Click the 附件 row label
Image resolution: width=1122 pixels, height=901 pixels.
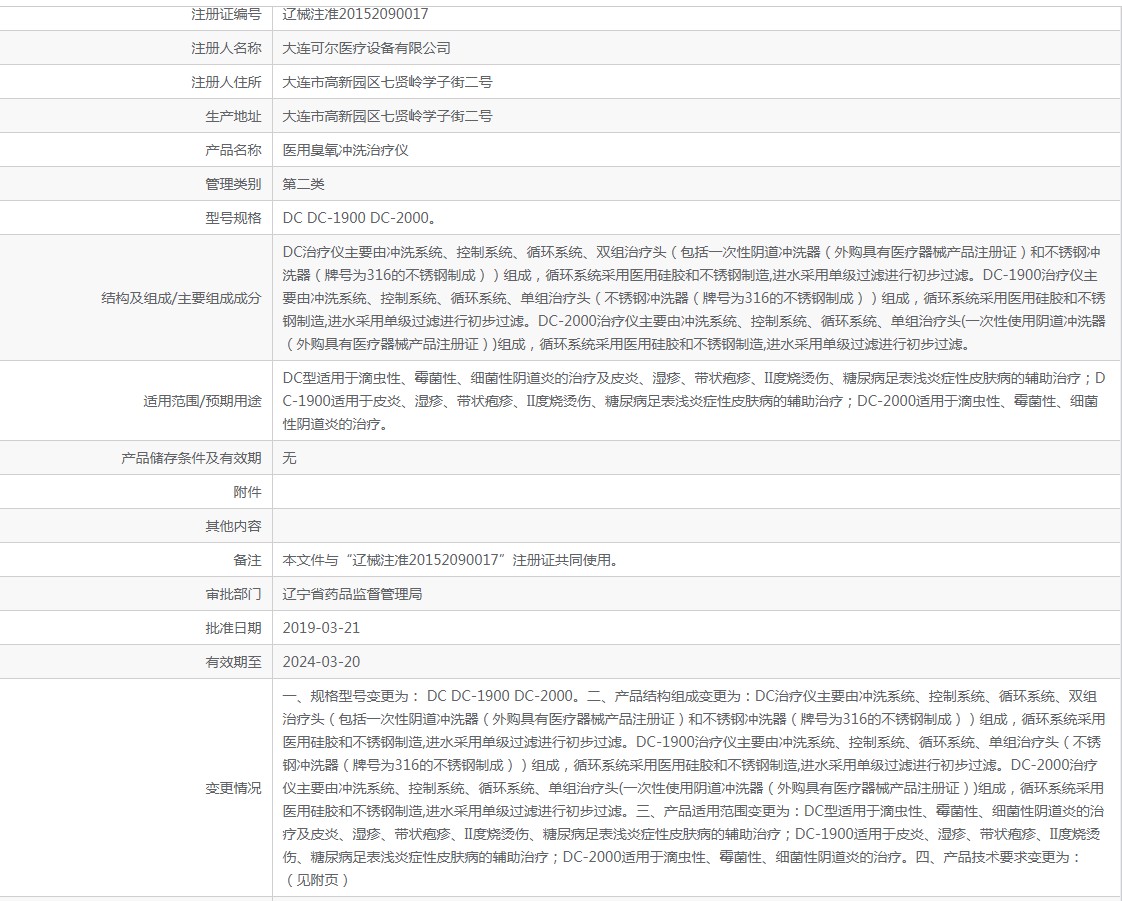pyautogui.click(x=248, y=492)
